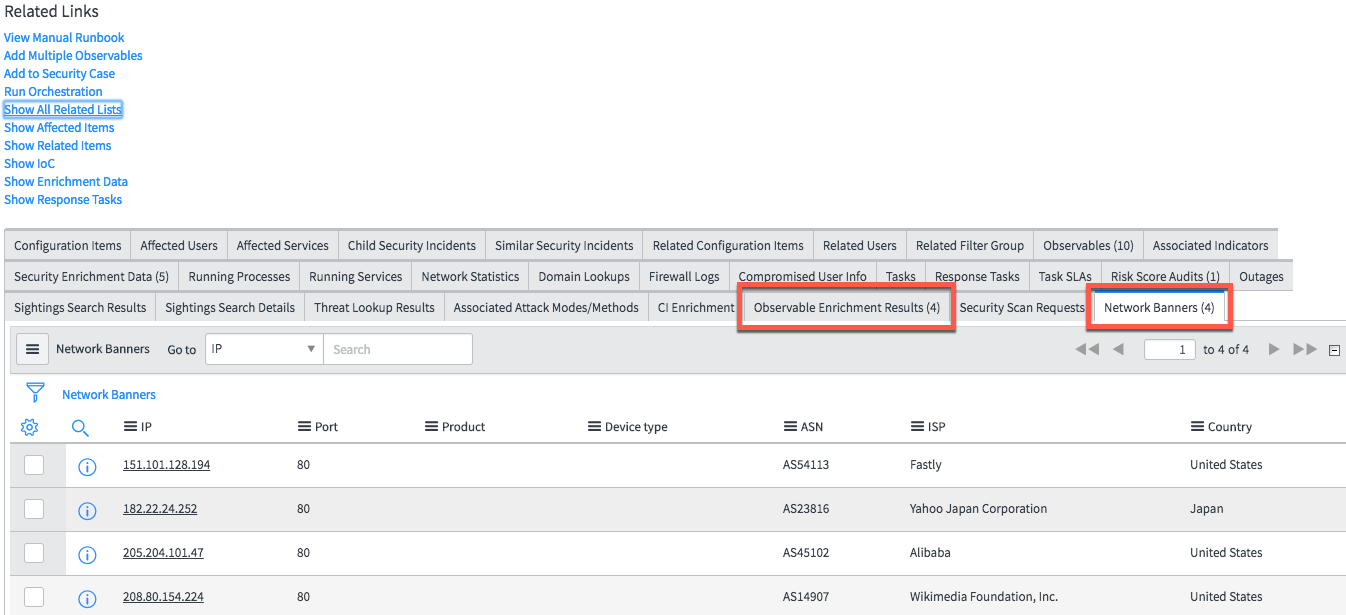Open IP column options menu icon

pos(130,426)
